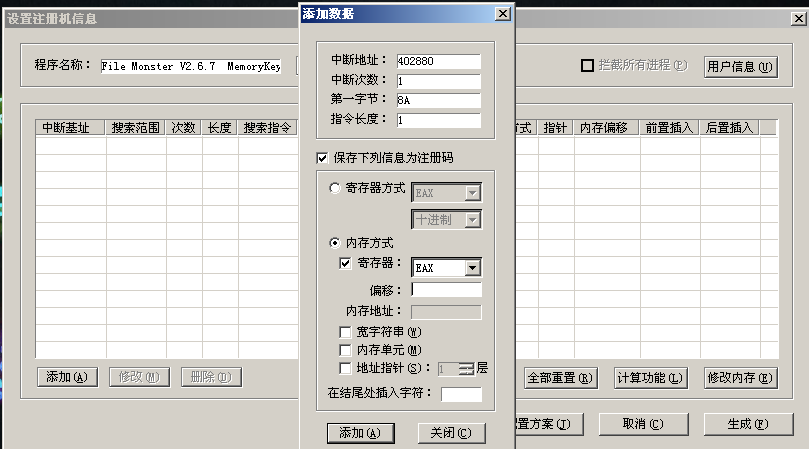The width and height of the screenshot is (809, 449).
Task: Toggle the 拦截所有进程 checkbox
Action: coord(588,66)
